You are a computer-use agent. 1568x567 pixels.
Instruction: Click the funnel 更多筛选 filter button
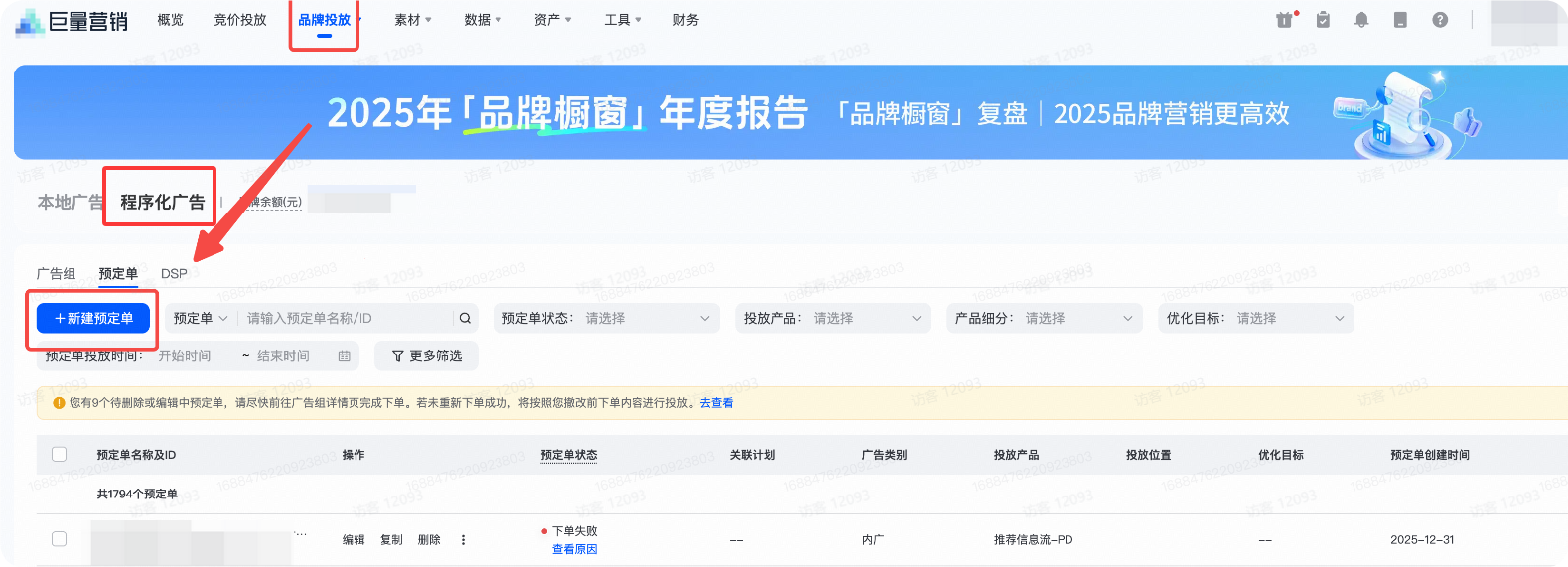pyautogui.click(x=426, y=355)
